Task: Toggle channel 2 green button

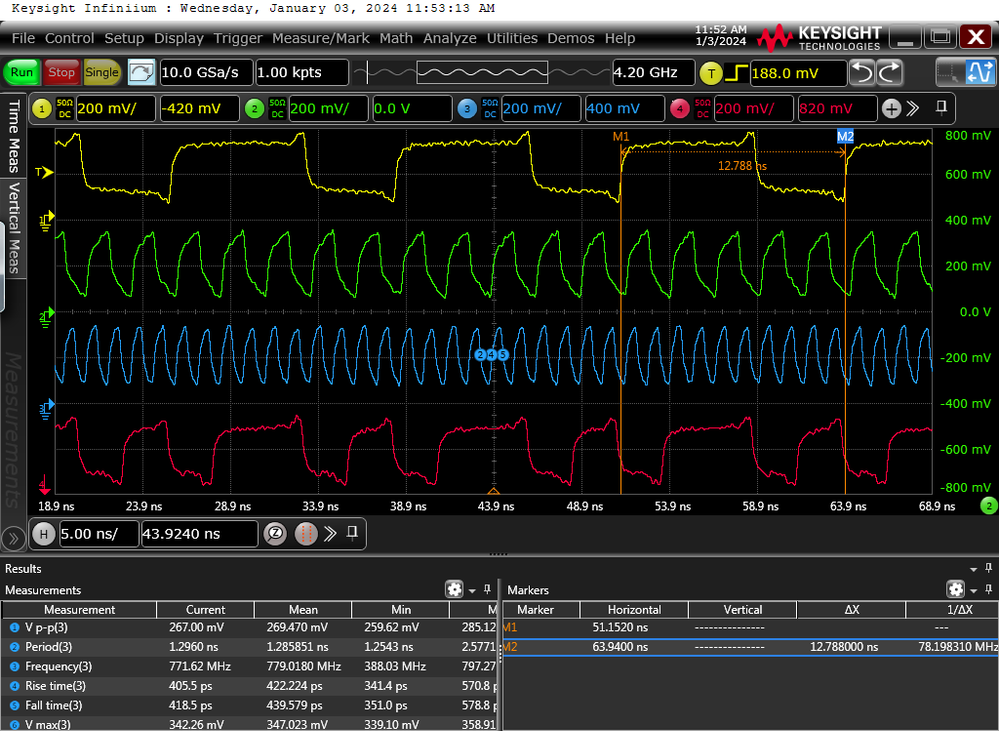Action: [255, 109]
